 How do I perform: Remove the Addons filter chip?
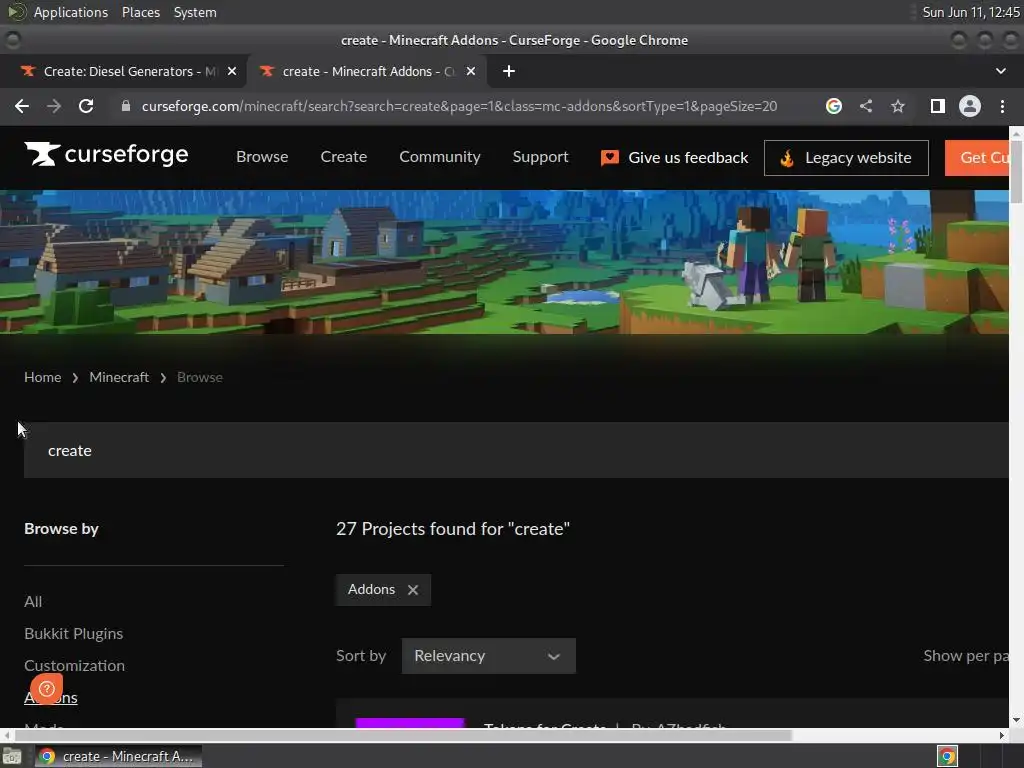(413, 590)
